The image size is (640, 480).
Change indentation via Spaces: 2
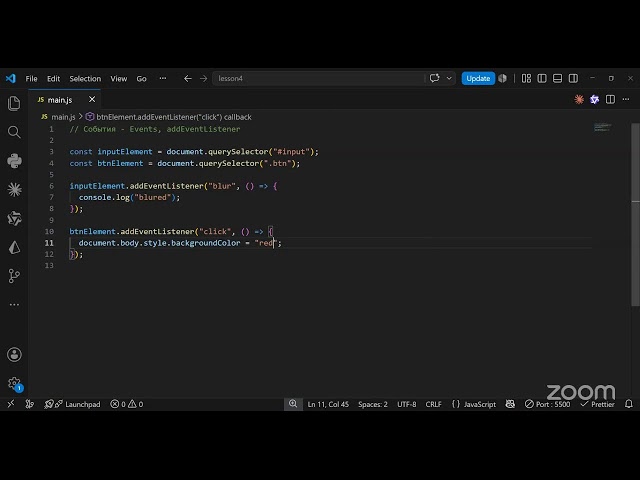[x=373, y=404]
